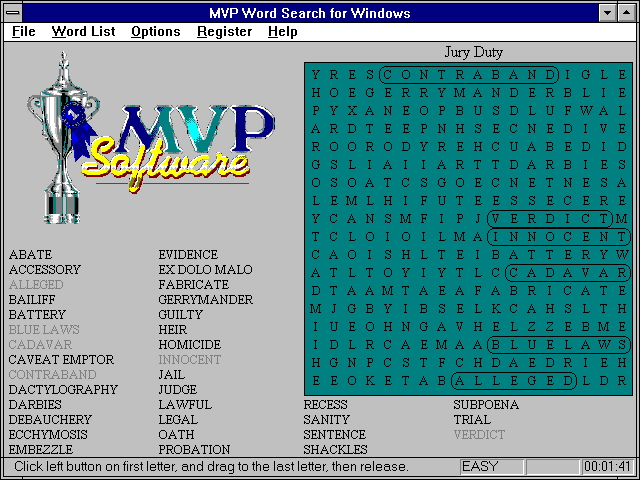This screenshot has height=480, width=640.
Task: Click the minimize arrow in title bar
Action: pyautogui.click(x=607, y=13)
